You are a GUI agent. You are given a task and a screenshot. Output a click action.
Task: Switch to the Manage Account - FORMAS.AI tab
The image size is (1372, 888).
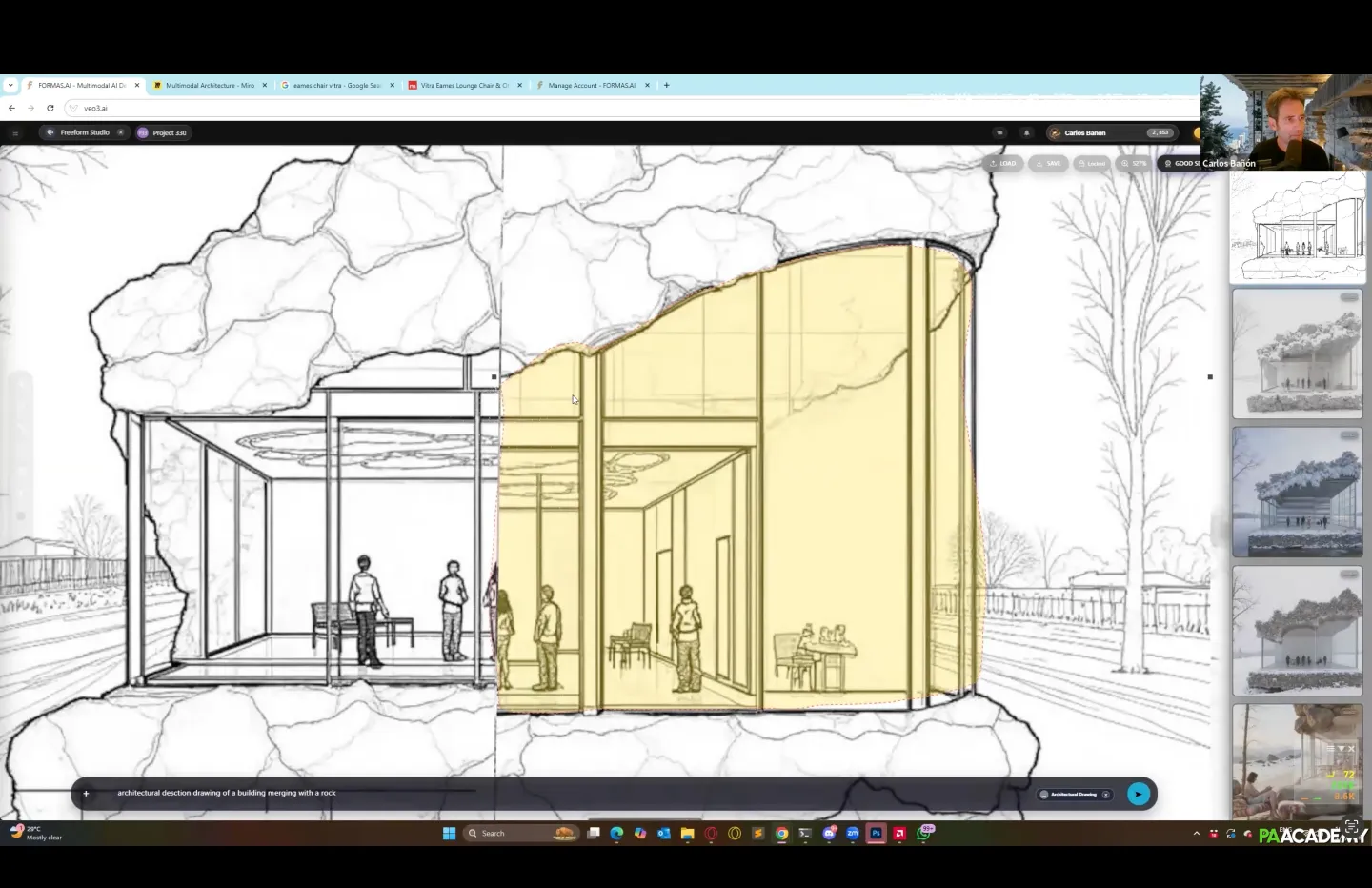tap(591, 85)
